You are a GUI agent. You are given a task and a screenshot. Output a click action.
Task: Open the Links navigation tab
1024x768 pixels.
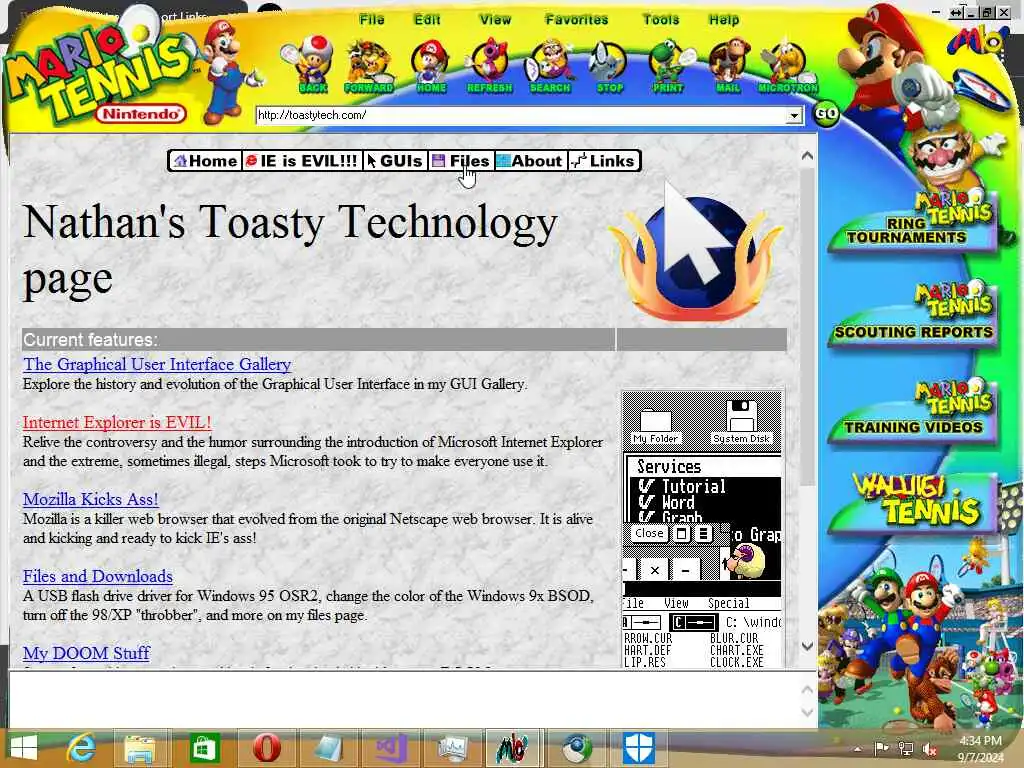603,161
